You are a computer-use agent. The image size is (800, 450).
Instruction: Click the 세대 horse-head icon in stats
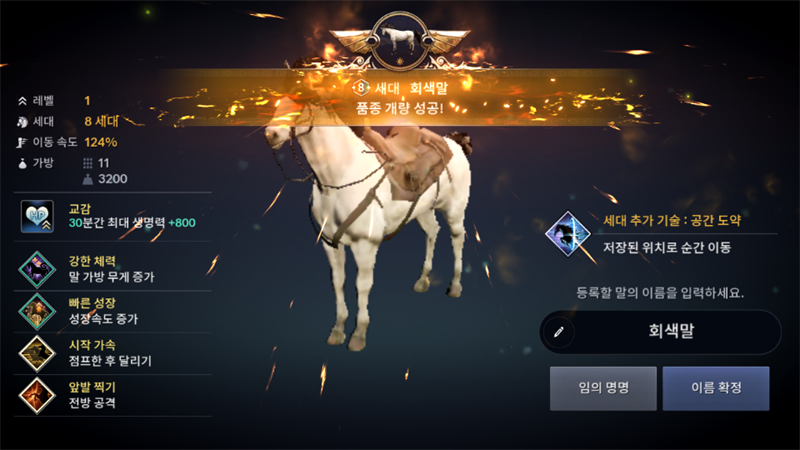tap(22, 122)
